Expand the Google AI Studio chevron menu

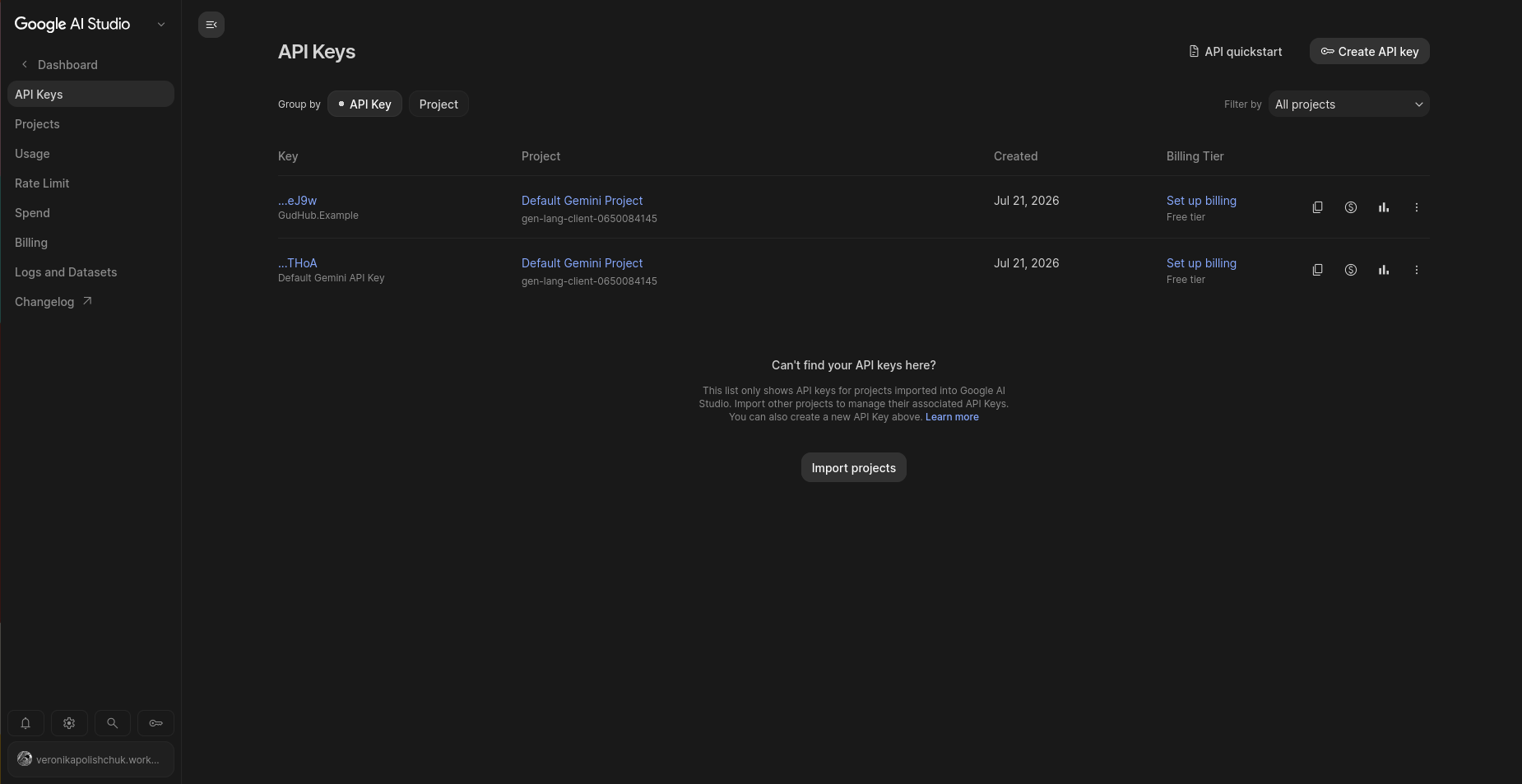[x=161, y=25]
